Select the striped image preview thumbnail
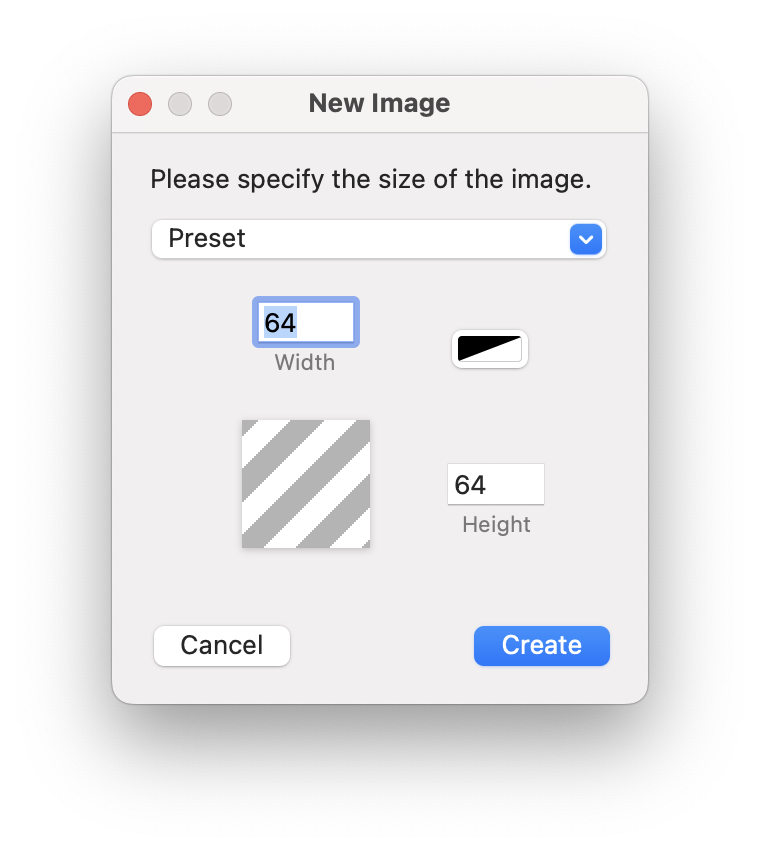Viewport: 760px width, 852px height. pyautogui.click(x=306, y=484)
